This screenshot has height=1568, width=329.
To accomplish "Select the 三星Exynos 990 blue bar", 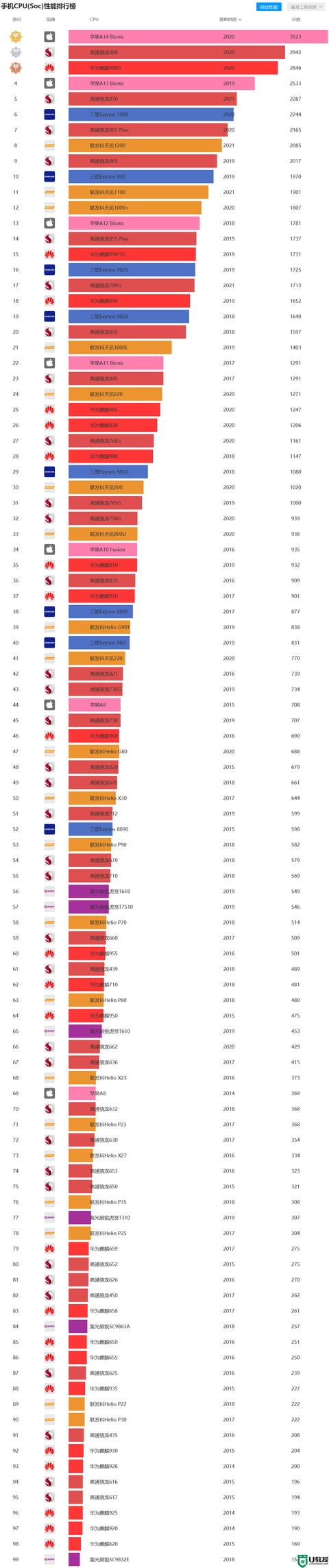I will (x=140, y=177).
